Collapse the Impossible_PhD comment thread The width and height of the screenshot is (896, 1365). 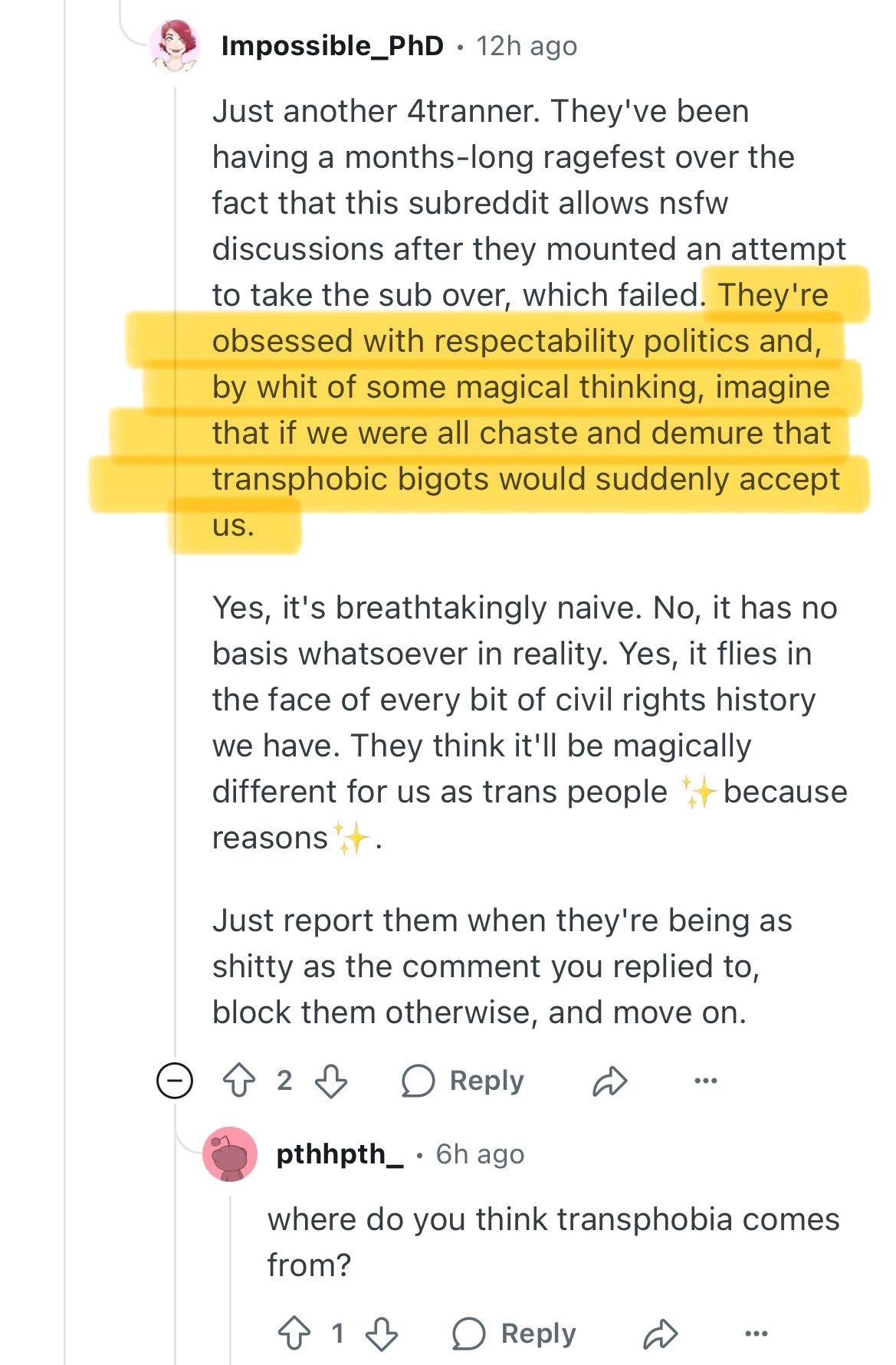coord(175,1081)
